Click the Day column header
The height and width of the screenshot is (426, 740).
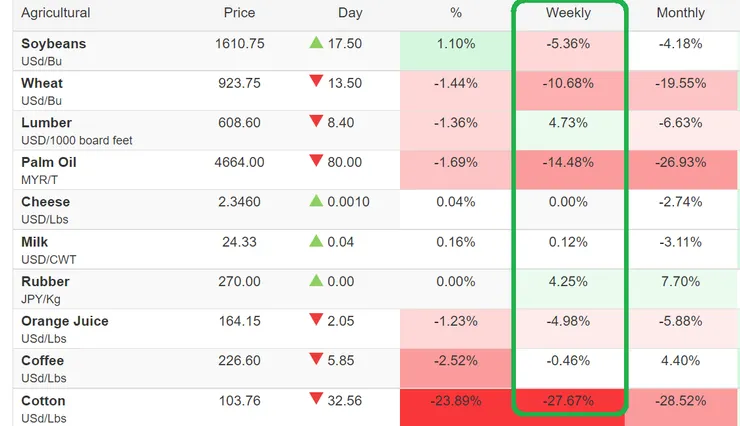point(350,13)
